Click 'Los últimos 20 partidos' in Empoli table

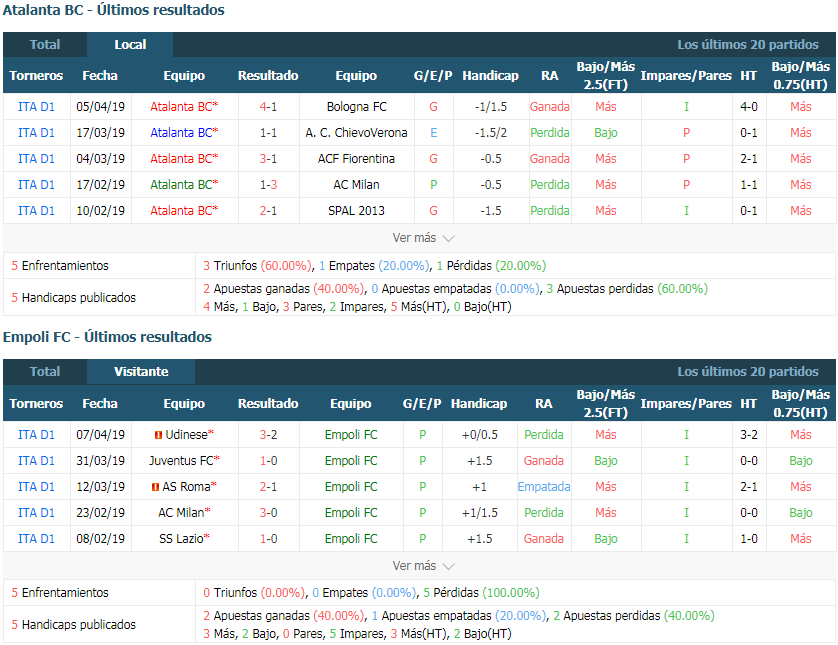[748, 371]
